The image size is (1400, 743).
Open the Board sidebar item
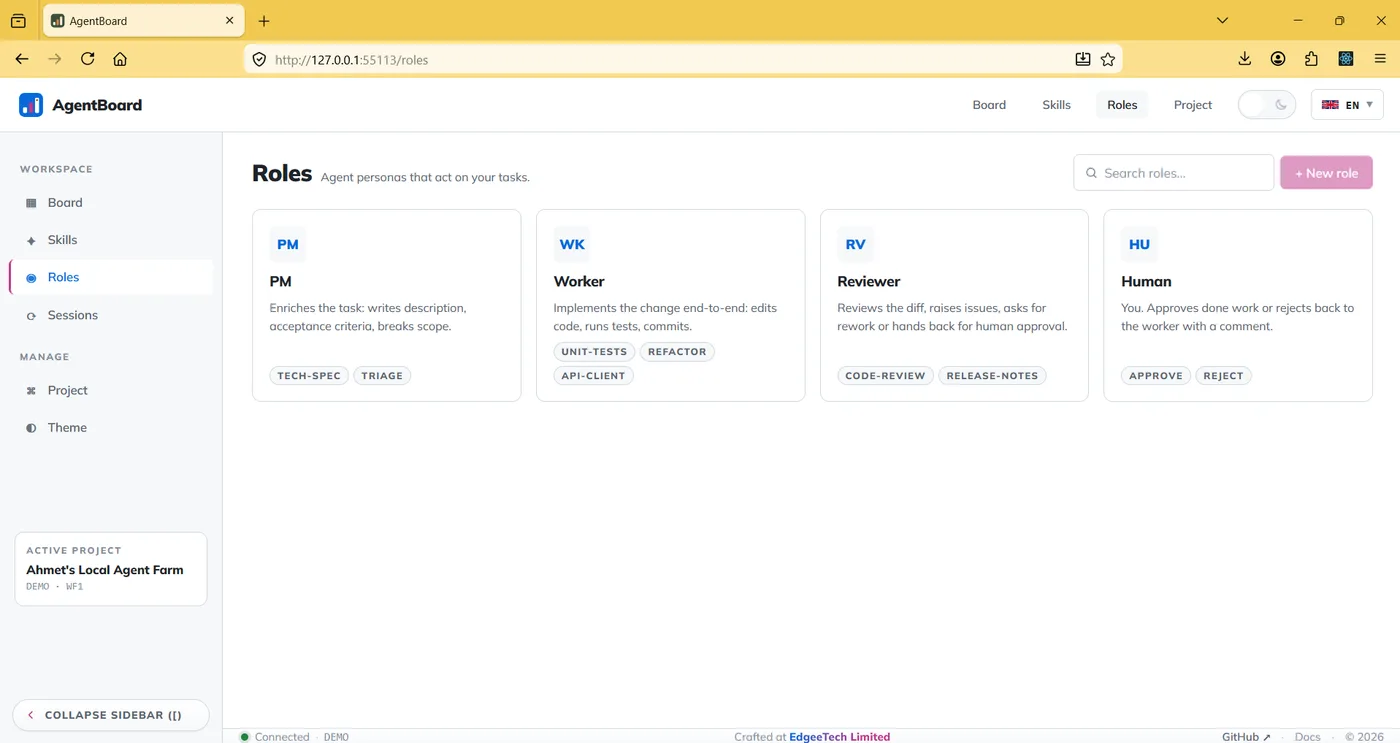(x=111, y=202)
